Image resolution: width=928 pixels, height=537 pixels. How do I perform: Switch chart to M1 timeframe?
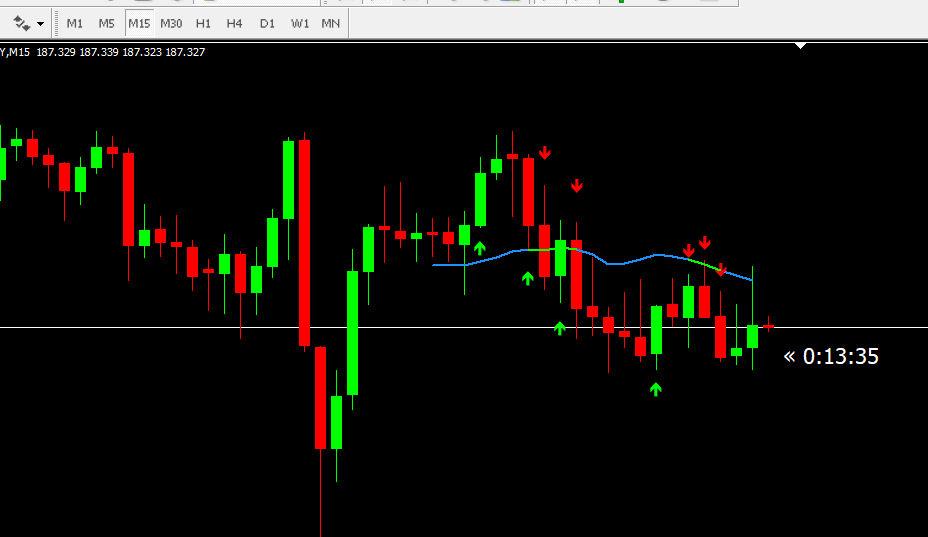click(75, 24)
